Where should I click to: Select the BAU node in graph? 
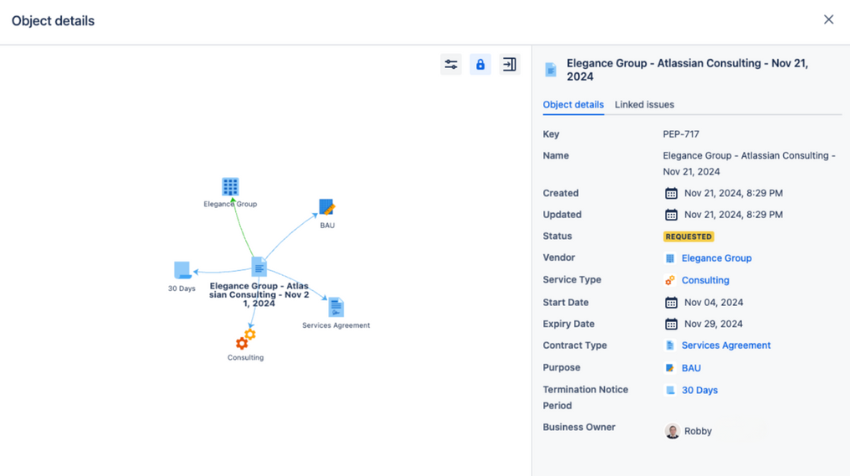click(x=327, y=207)
